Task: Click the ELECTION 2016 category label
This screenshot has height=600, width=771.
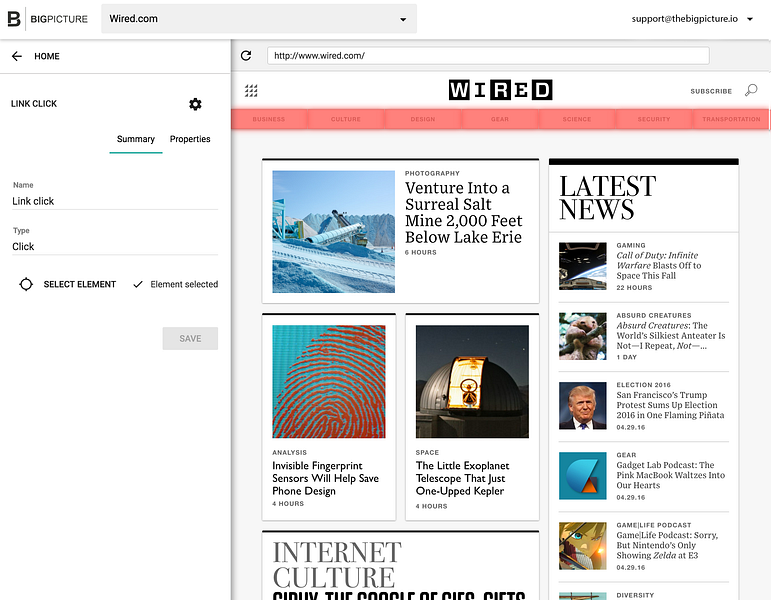Action: coord(644,385)
